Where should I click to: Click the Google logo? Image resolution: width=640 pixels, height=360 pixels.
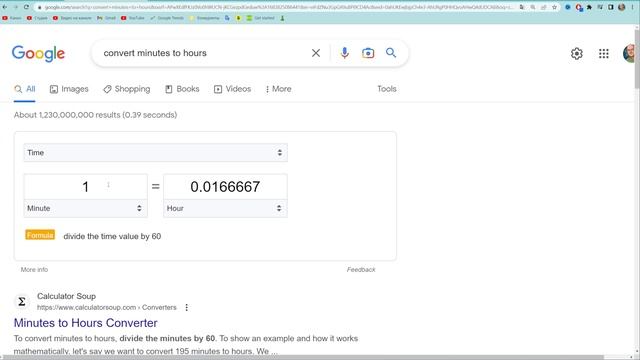pyautogui.click(x=38, y=53)
